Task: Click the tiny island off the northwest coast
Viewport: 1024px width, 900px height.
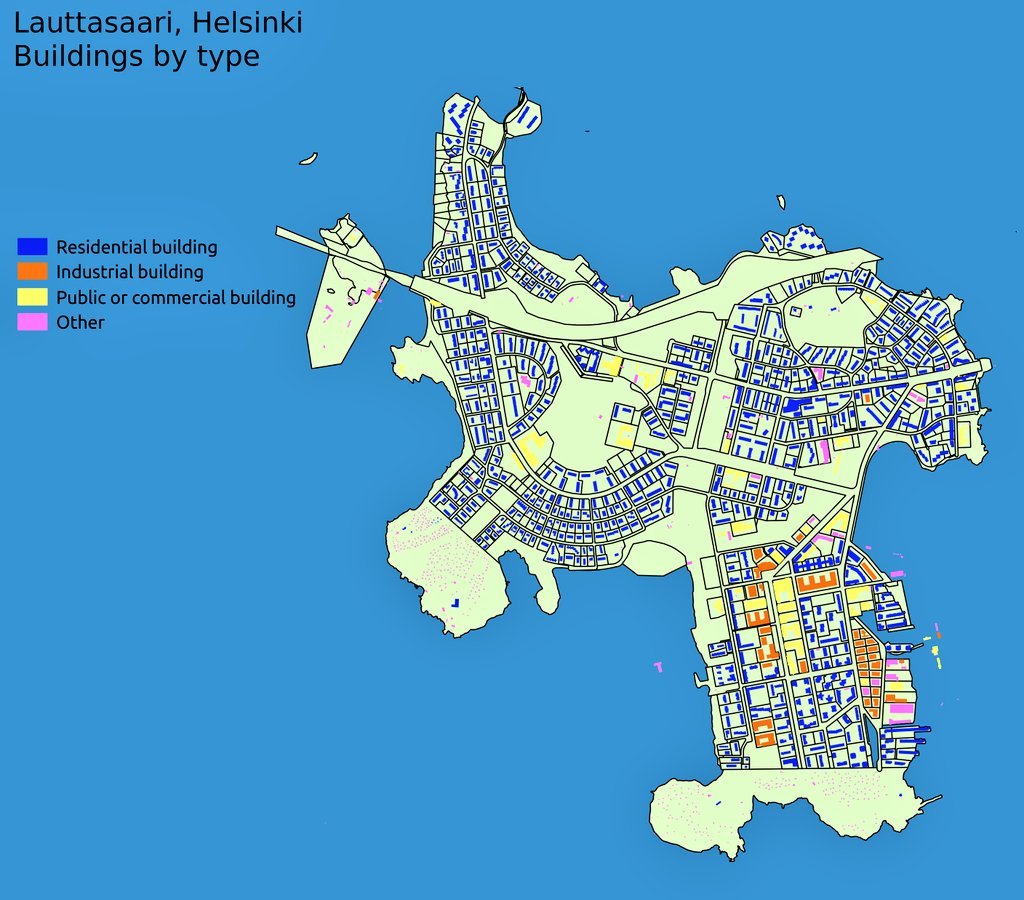Action: (308, 158)
